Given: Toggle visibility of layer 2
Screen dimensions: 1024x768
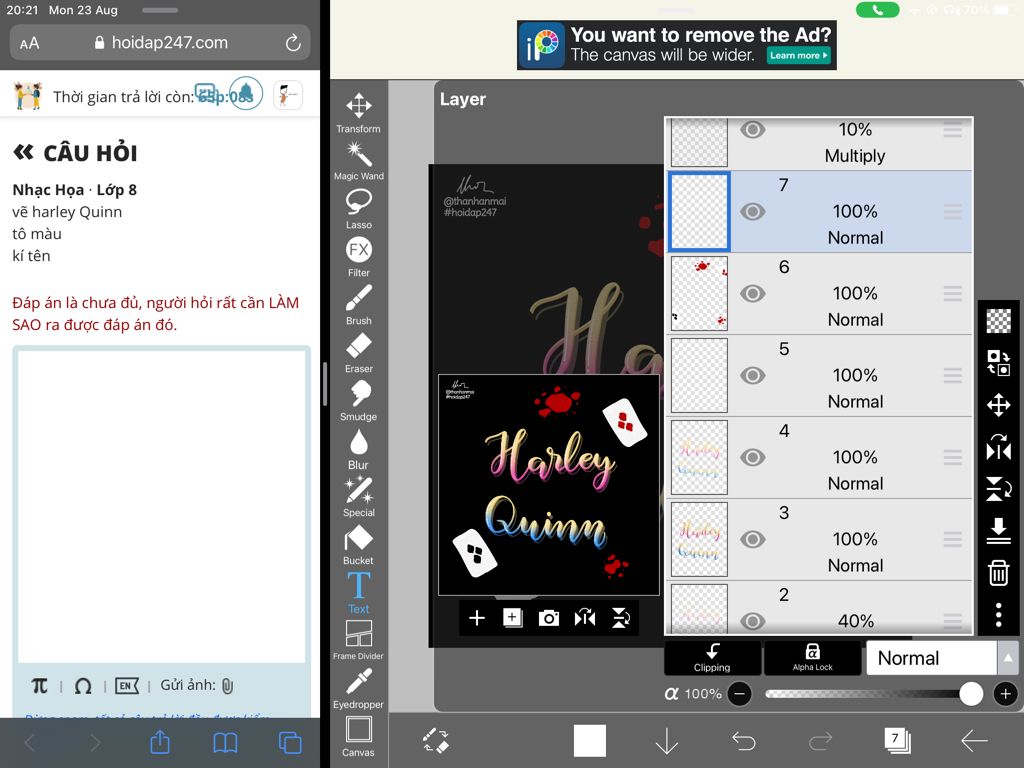Looking at the screenshot, I should tap(752, 620).
